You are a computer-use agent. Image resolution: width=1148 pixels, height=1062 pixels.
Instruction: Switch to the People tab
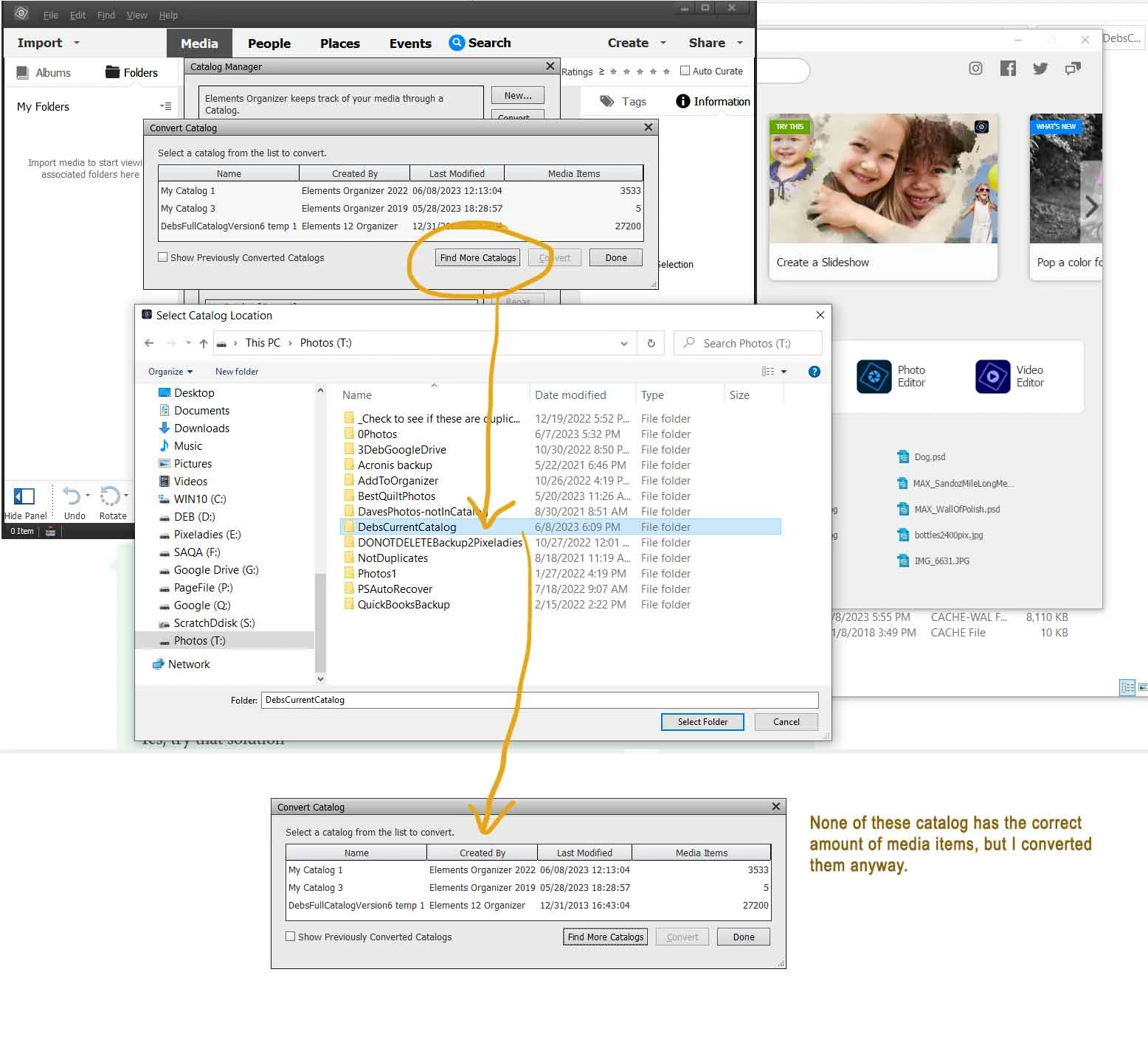[269, 44]
